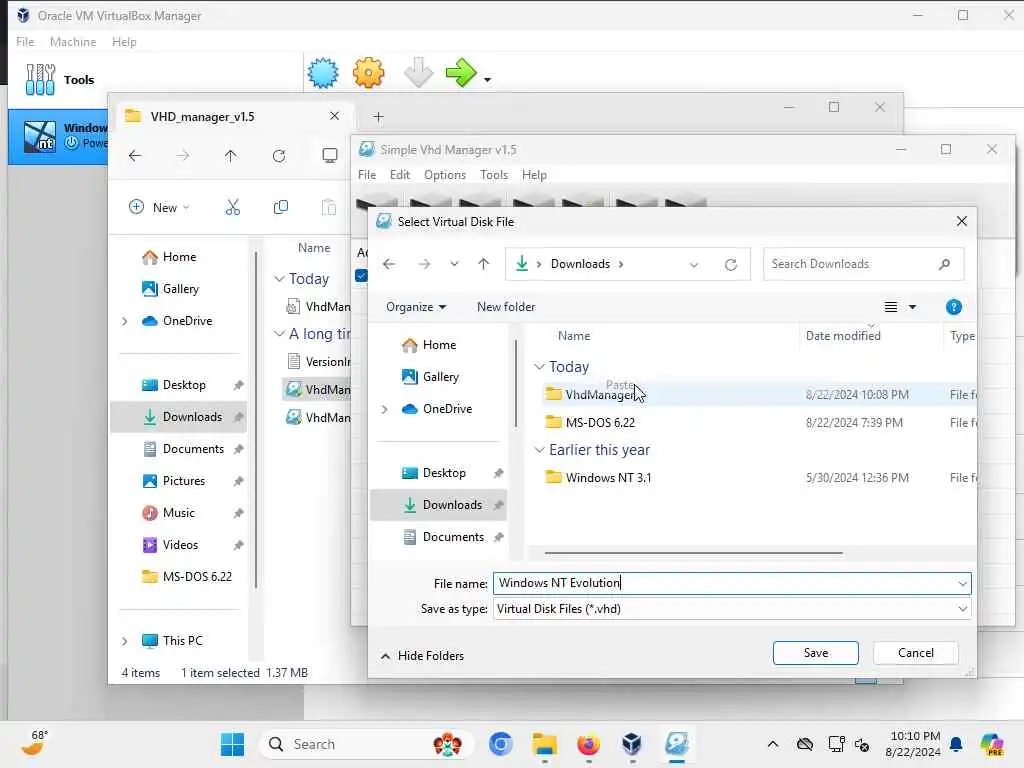Click the horizontal scrollbar in file list

point(693,553)
